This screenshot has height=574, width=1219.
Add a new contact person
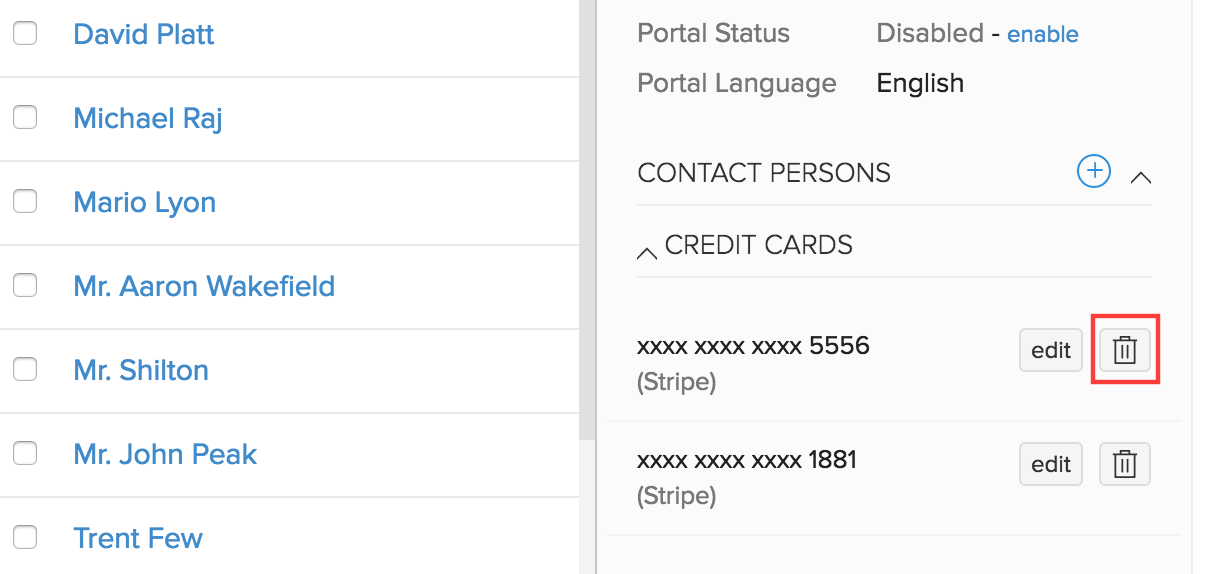click(x=1093, y=172)
